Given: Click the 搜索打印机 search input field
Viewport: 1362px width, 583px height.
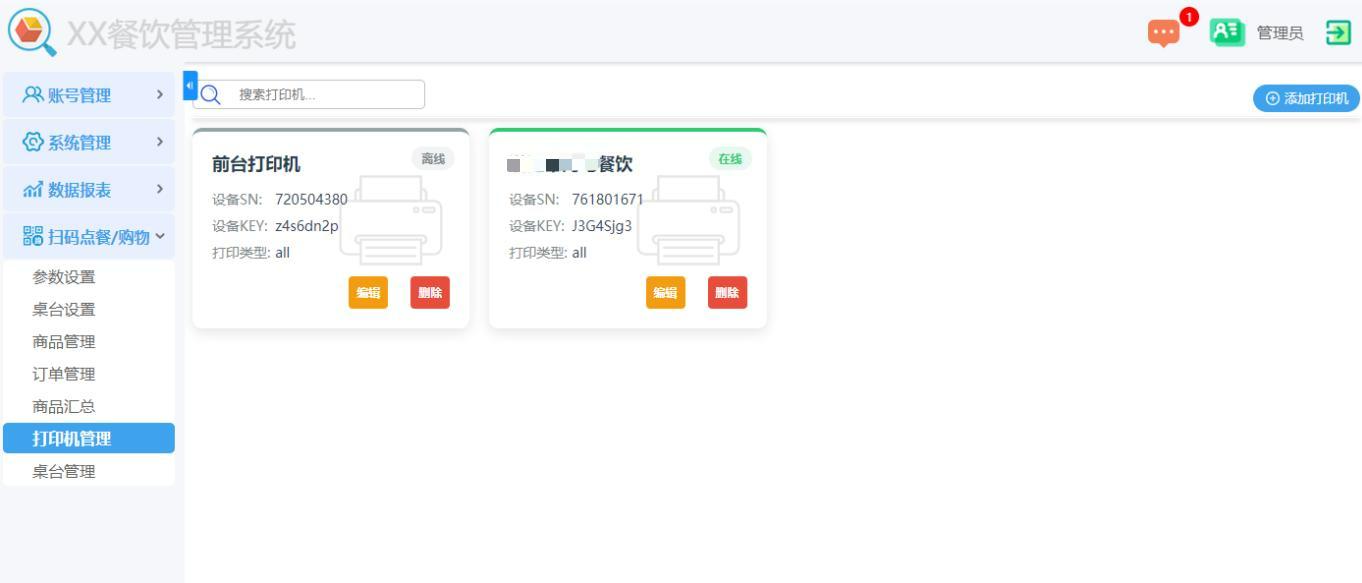Looking at the screenshot, I should tap(320, 94).
